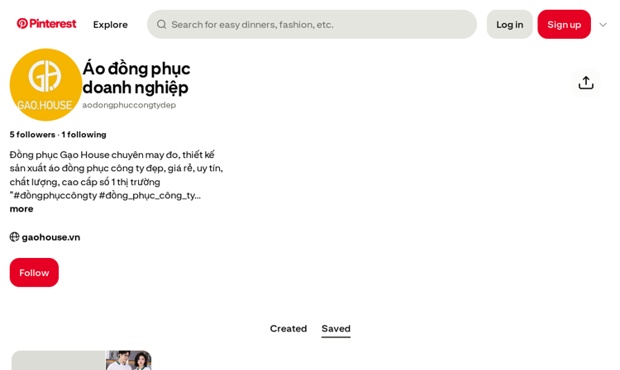Follow the Áo đồng phục profile

tap(34, 273)
